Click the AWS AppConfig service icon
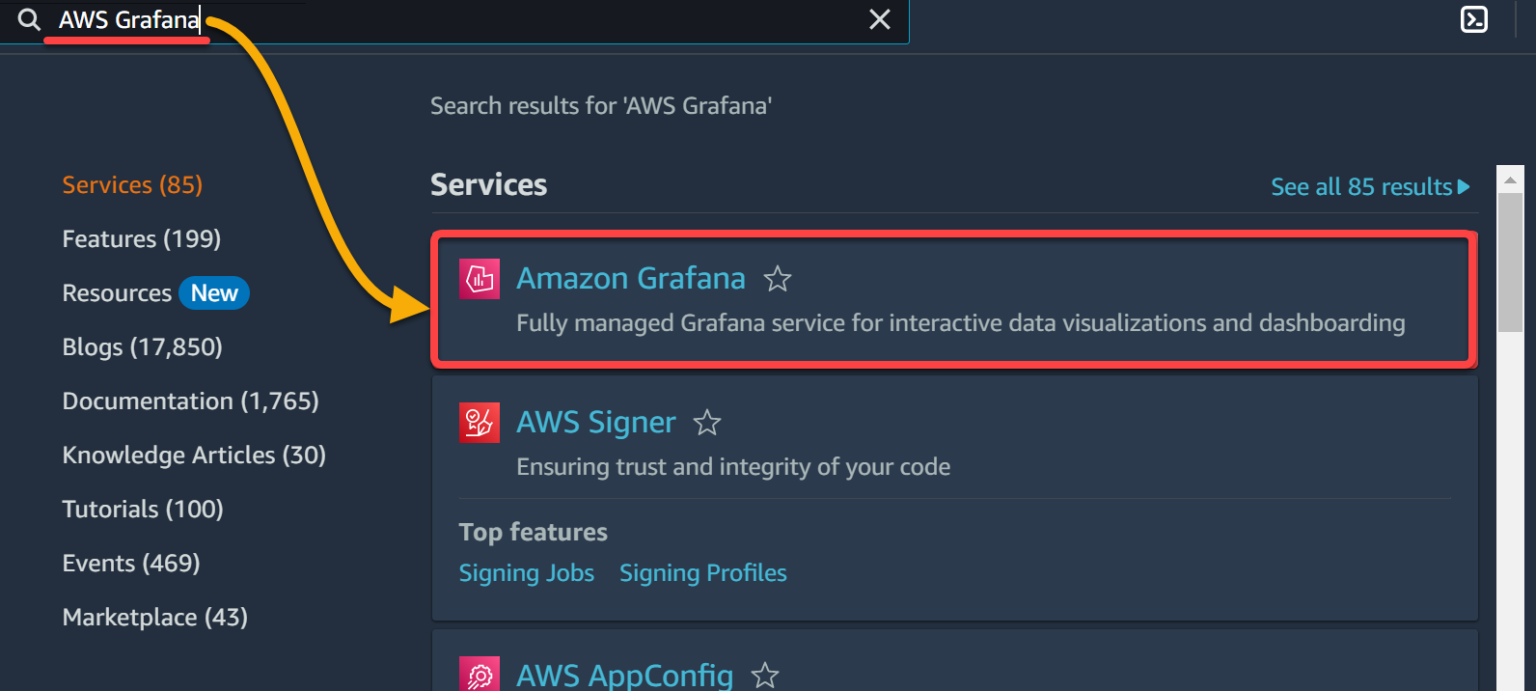Viewport: 1536px width, 691px height. (x=479, y=674)
